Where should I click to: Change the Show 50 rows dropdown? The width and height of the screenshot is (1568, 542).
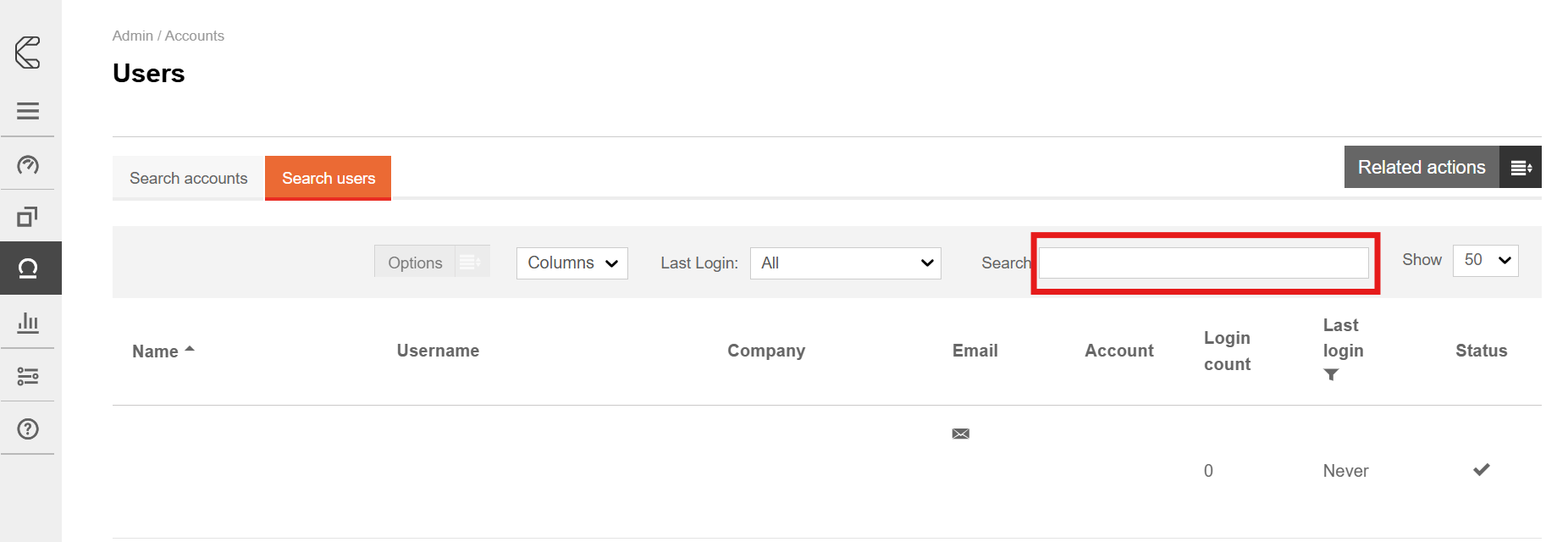[x=1485, y=261]
